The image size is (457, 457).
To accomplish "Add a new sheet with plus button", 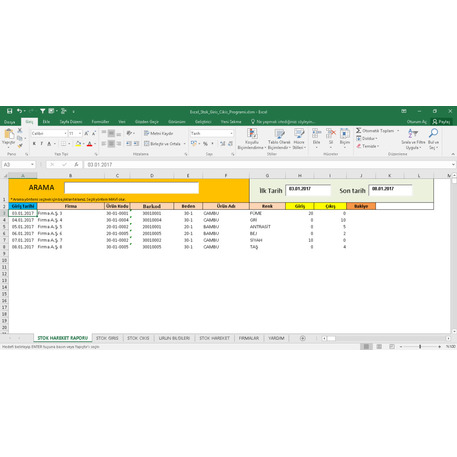I will (x=303, y=338).
